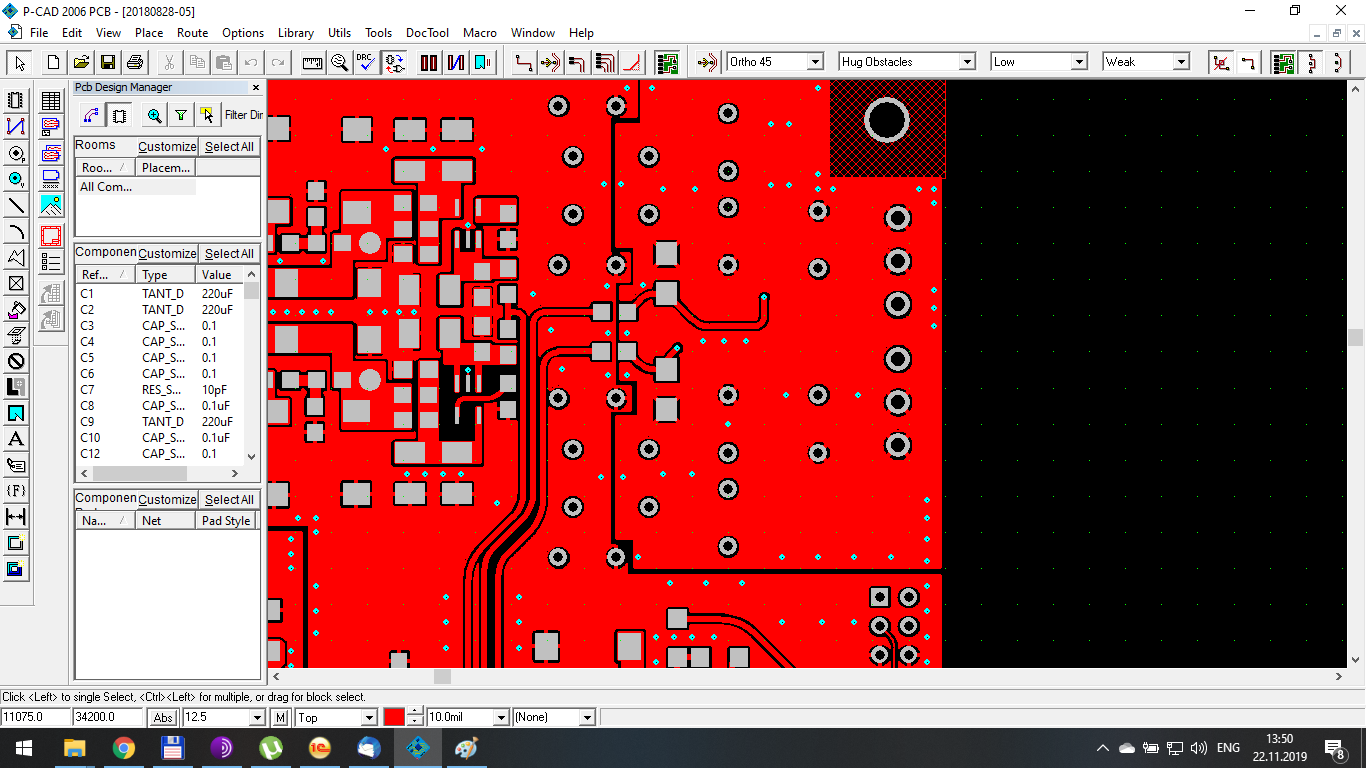Image resolution: width=1366 pixels, height=768 pixels.
Task: Click Select All above Net column
Action: pyautogui.click(x=229, y=500)
